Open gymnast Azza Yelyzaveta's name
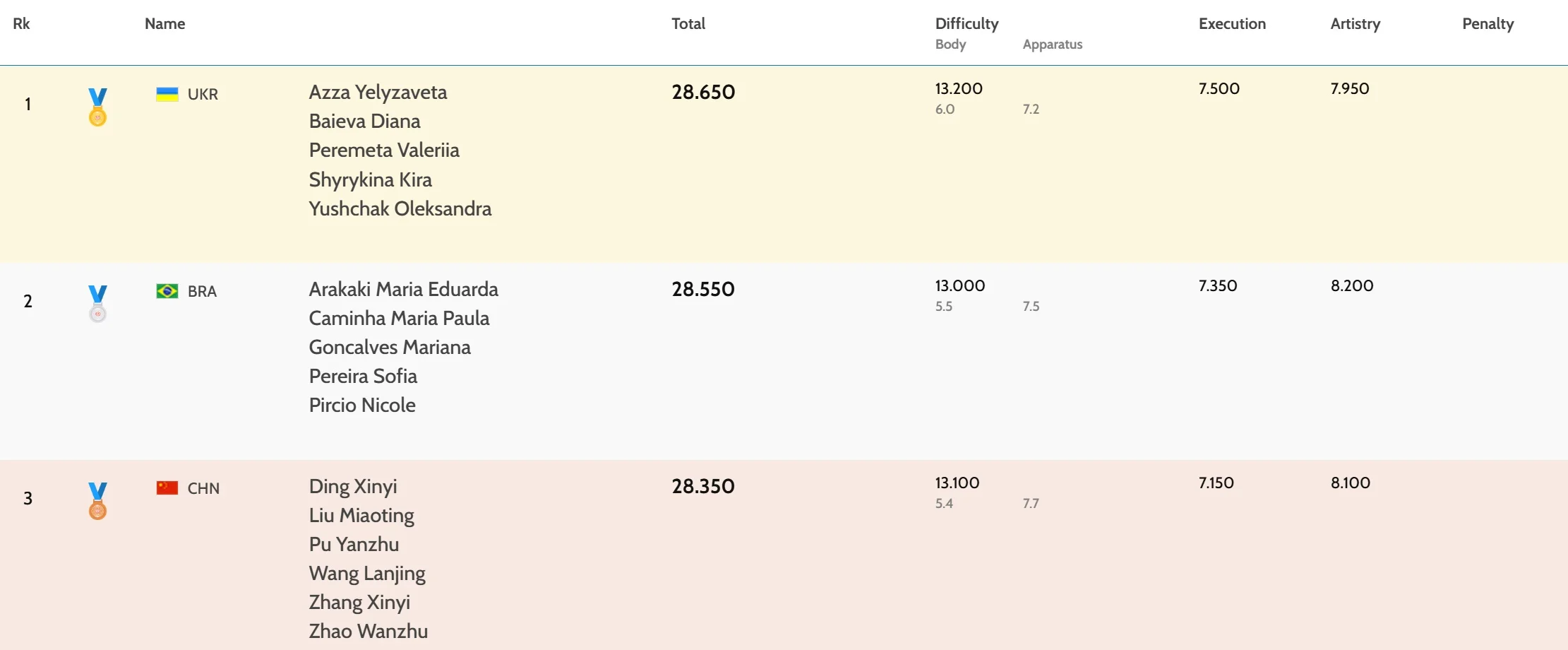The width and height of the screenshot is (1568, 650). (378, 93)
